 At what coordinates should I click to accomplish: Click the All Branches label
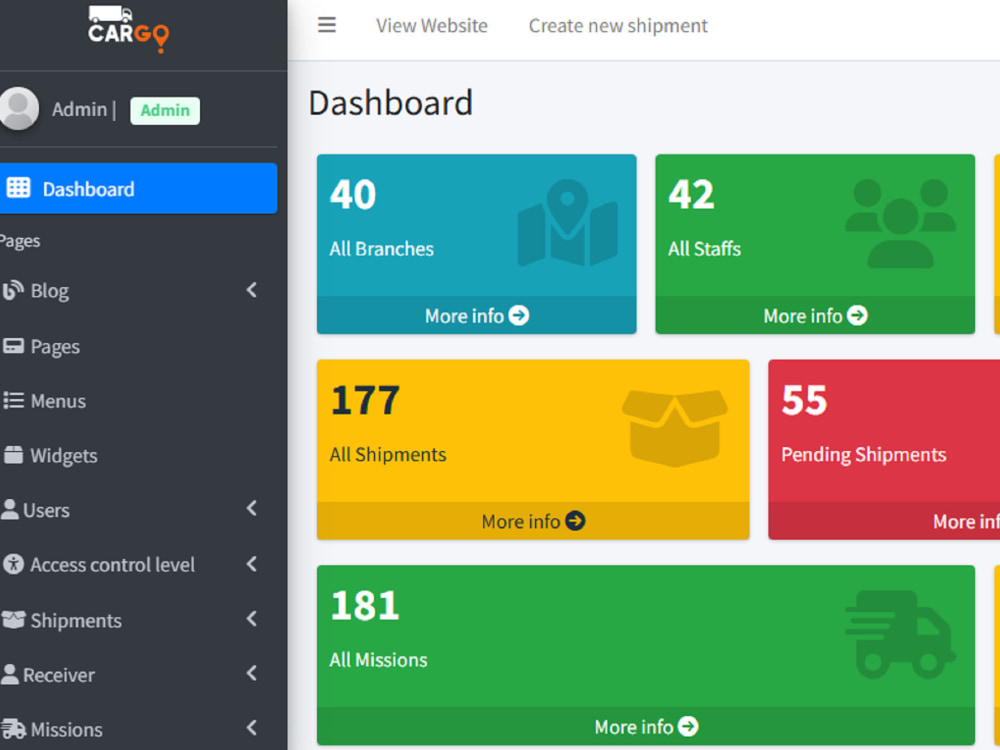(x=381, y=249)
